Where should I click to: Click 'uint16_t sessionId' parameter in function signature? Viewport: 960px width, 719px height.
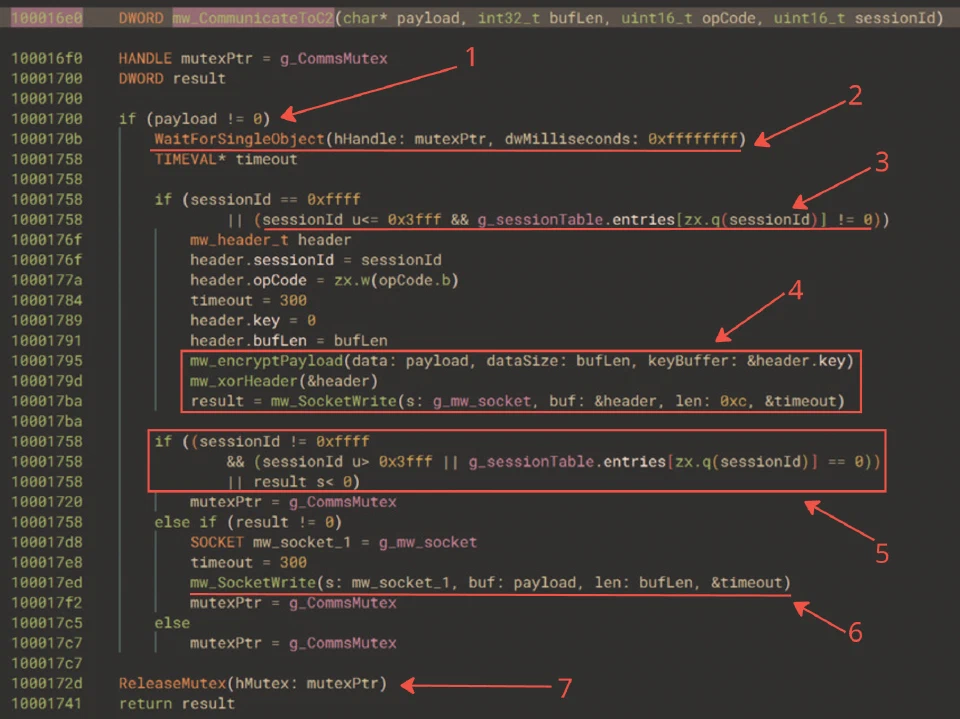coord(854,18)
